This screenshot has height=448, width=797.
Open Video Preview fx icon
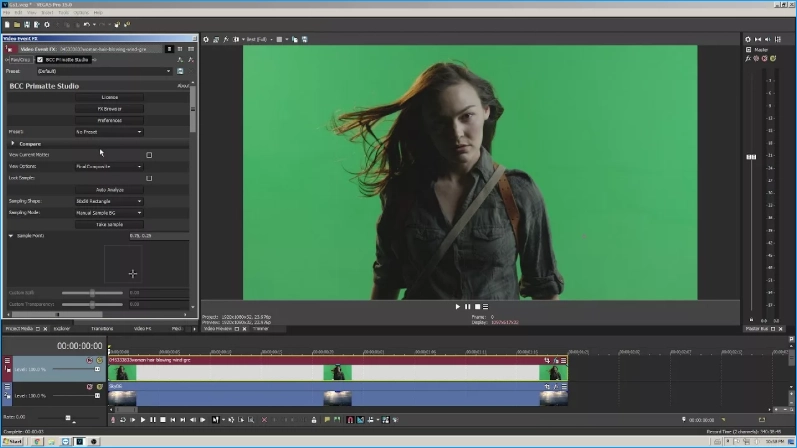tap(226, 39)
